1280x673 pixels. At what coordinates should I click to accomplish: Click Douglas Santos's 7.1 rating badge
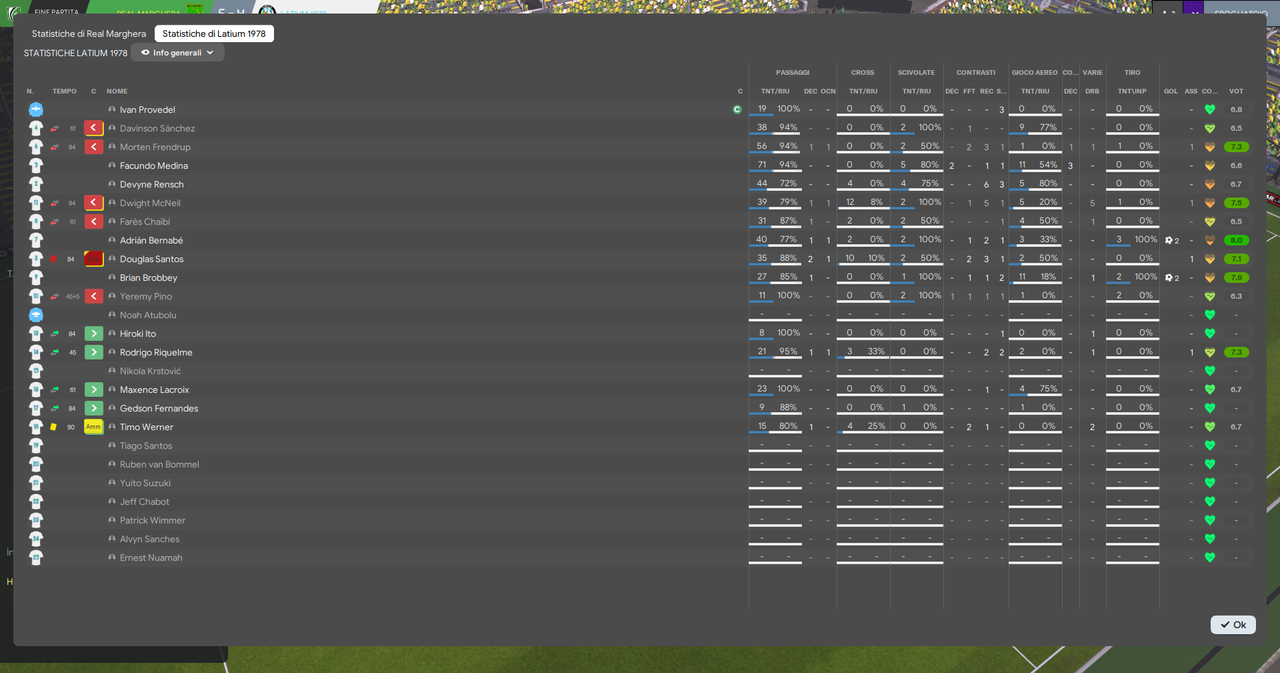(1237, 259)
